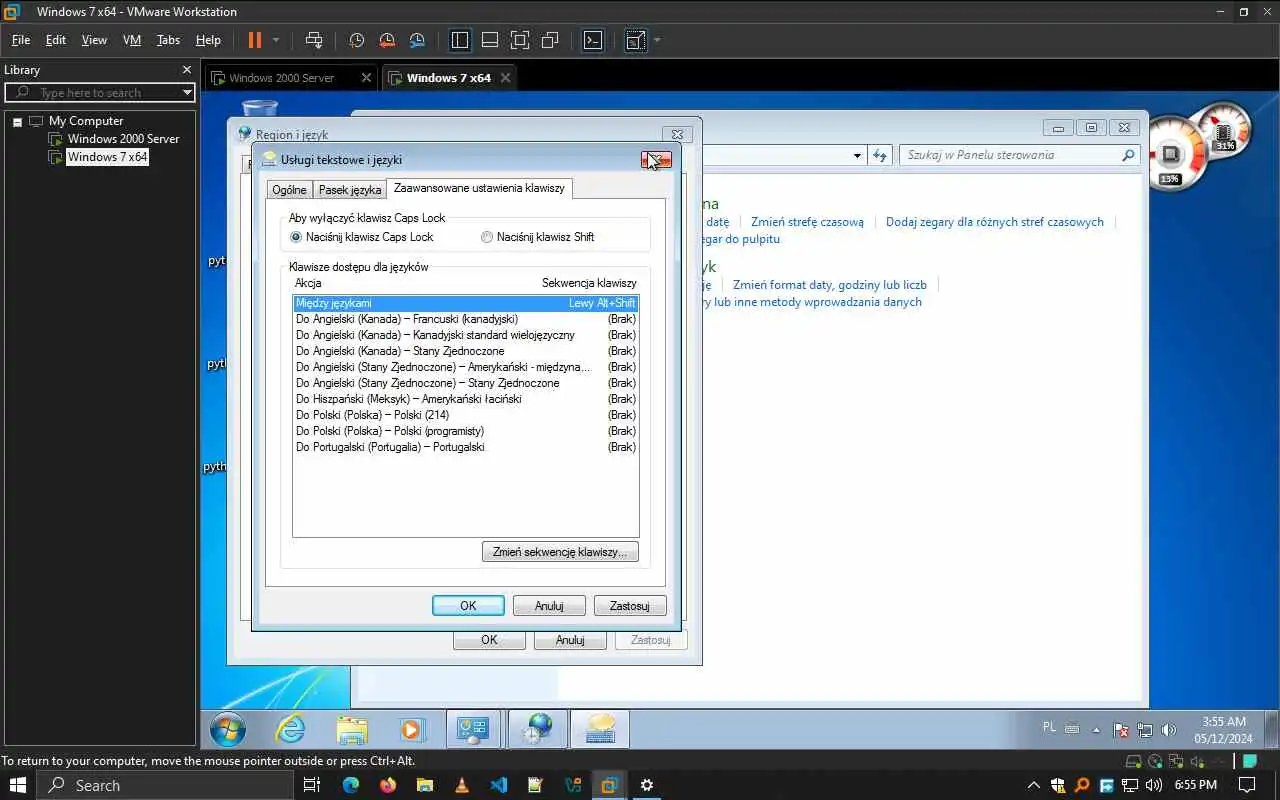Collapse the My Computer tree node
Viewport: 1280px width, 800px height.
[x=17, y=121]
